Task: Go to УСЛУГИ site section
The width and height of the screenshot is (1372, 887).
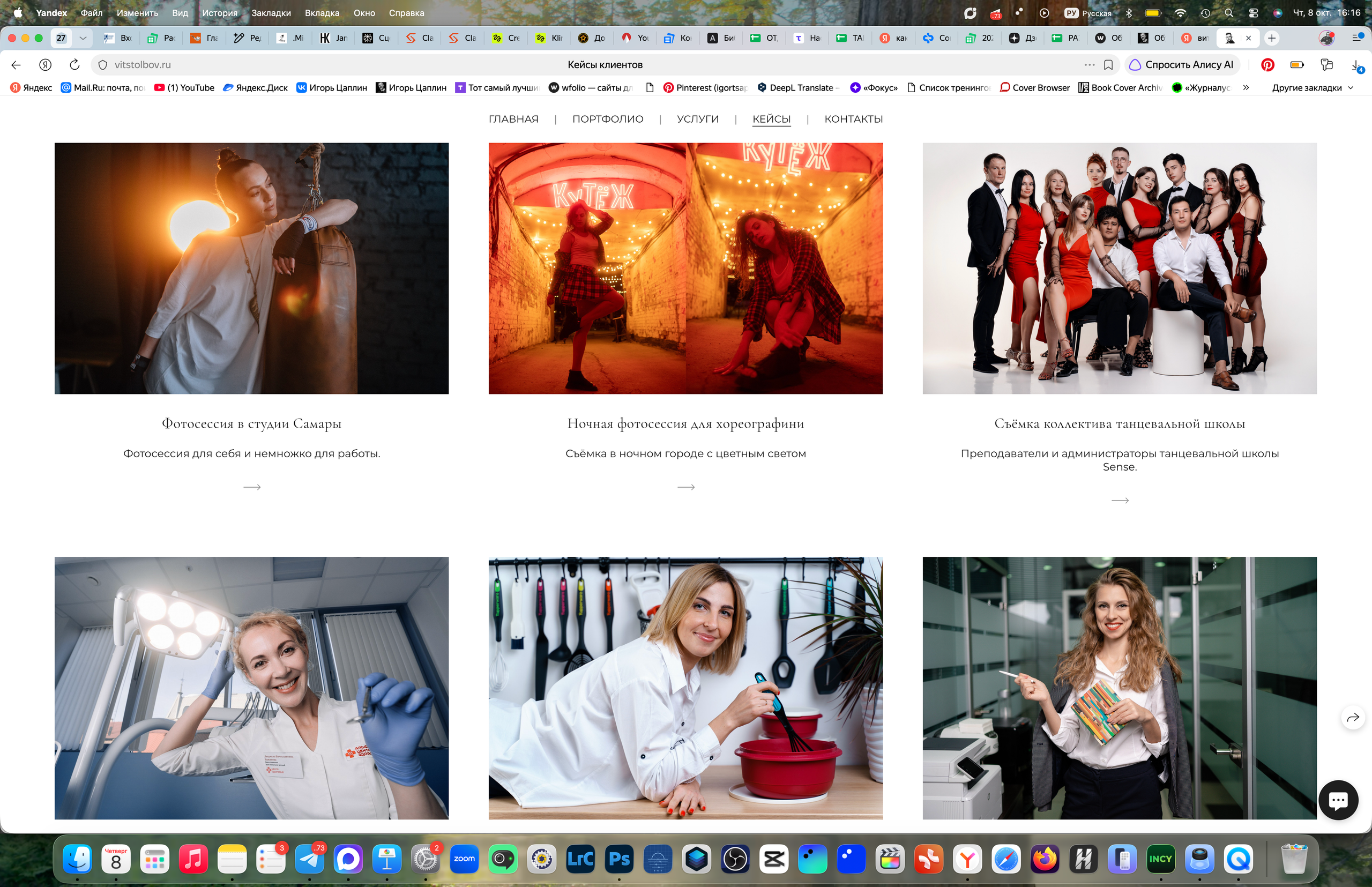Action: tap(697, 119)
